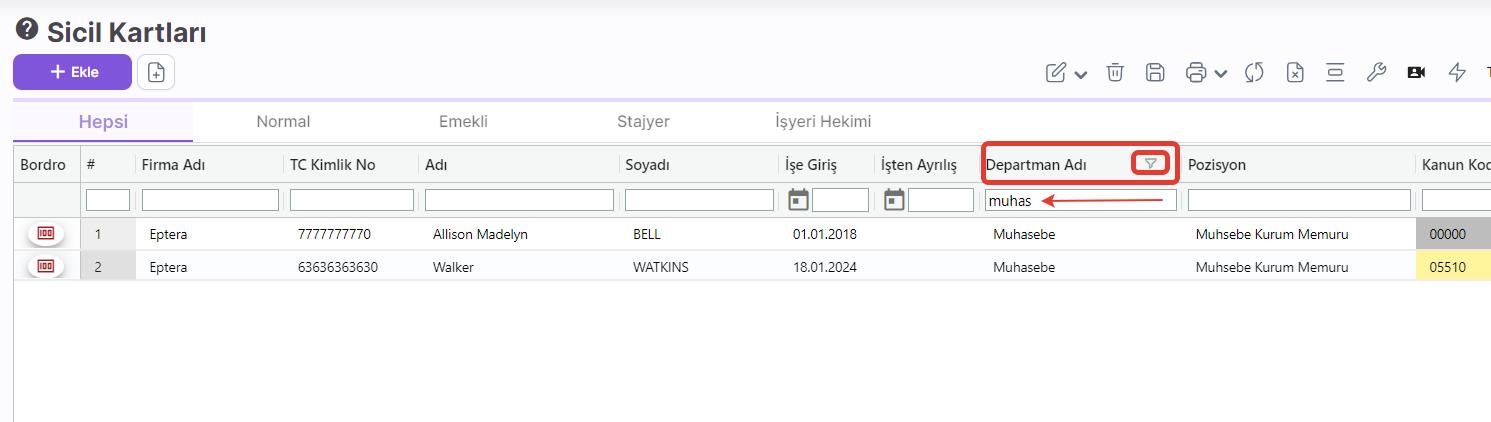This screenshot has height=422, width=1491.
Task: Open the İşe Giriş calendar picker
Action: 798,200
